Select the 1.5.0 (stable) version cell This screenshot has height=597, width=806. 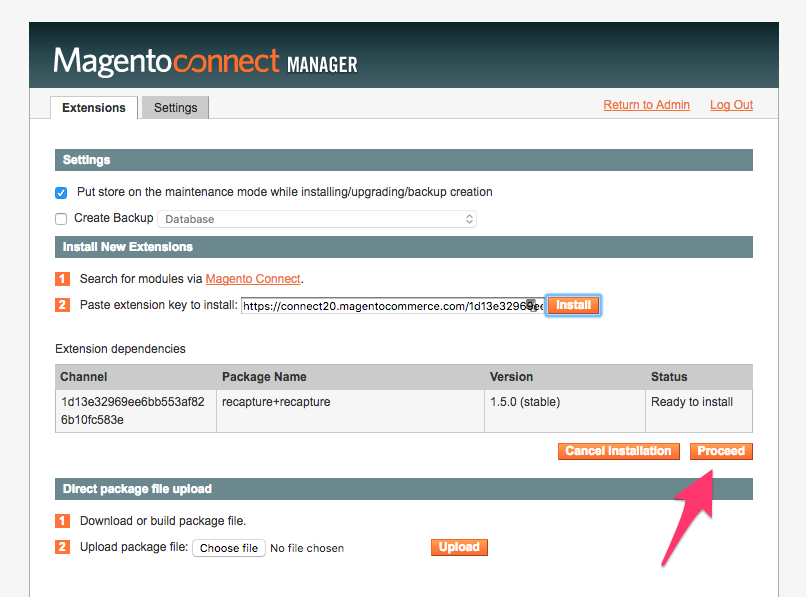564,411
